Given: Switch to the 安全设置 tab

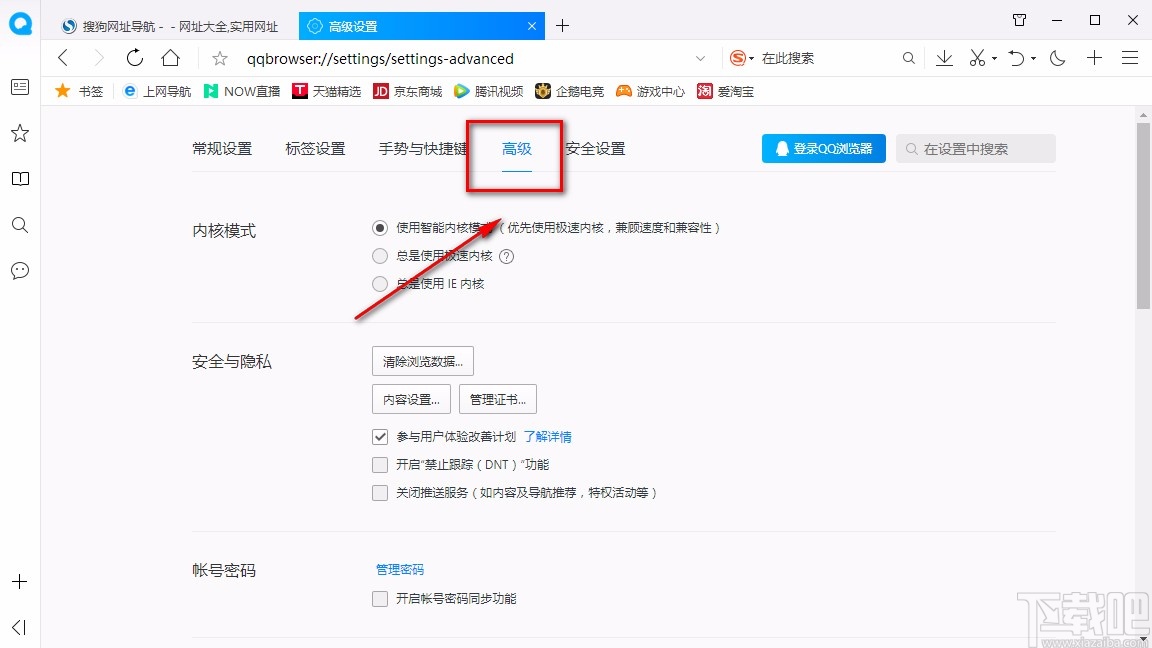Looking at the screenshot, I should point(594,147).
